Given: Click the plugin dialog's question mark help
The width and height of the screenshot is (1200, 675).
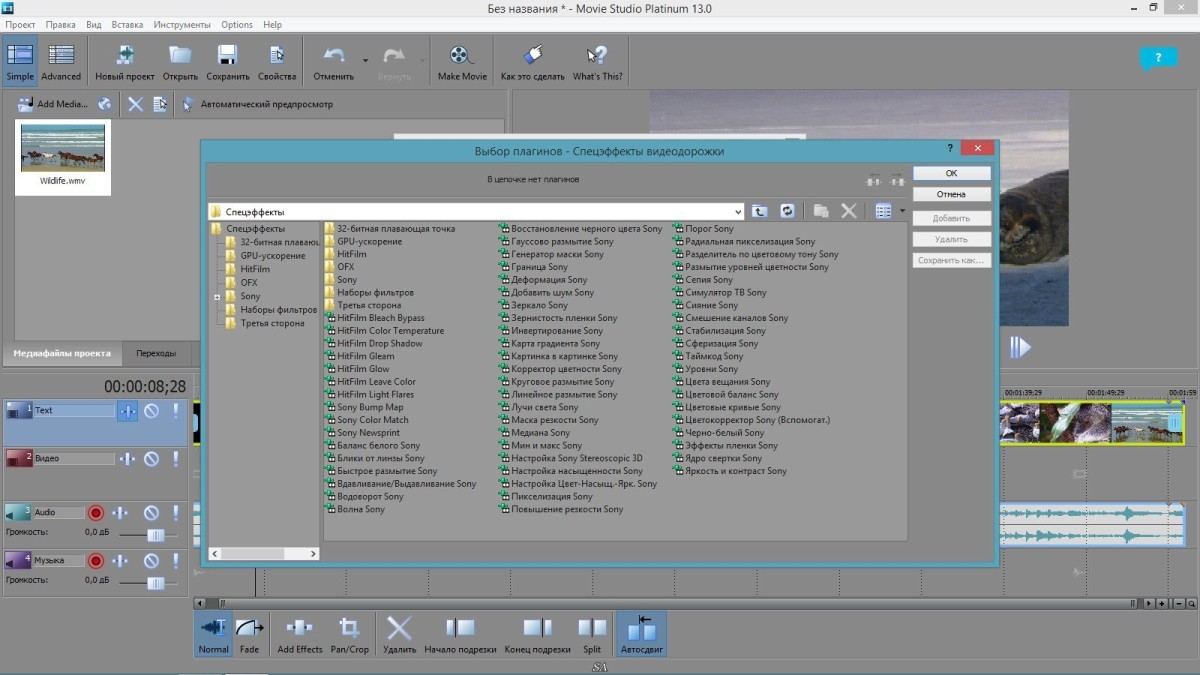Looking at the screenshot, I should click(948, 148).
